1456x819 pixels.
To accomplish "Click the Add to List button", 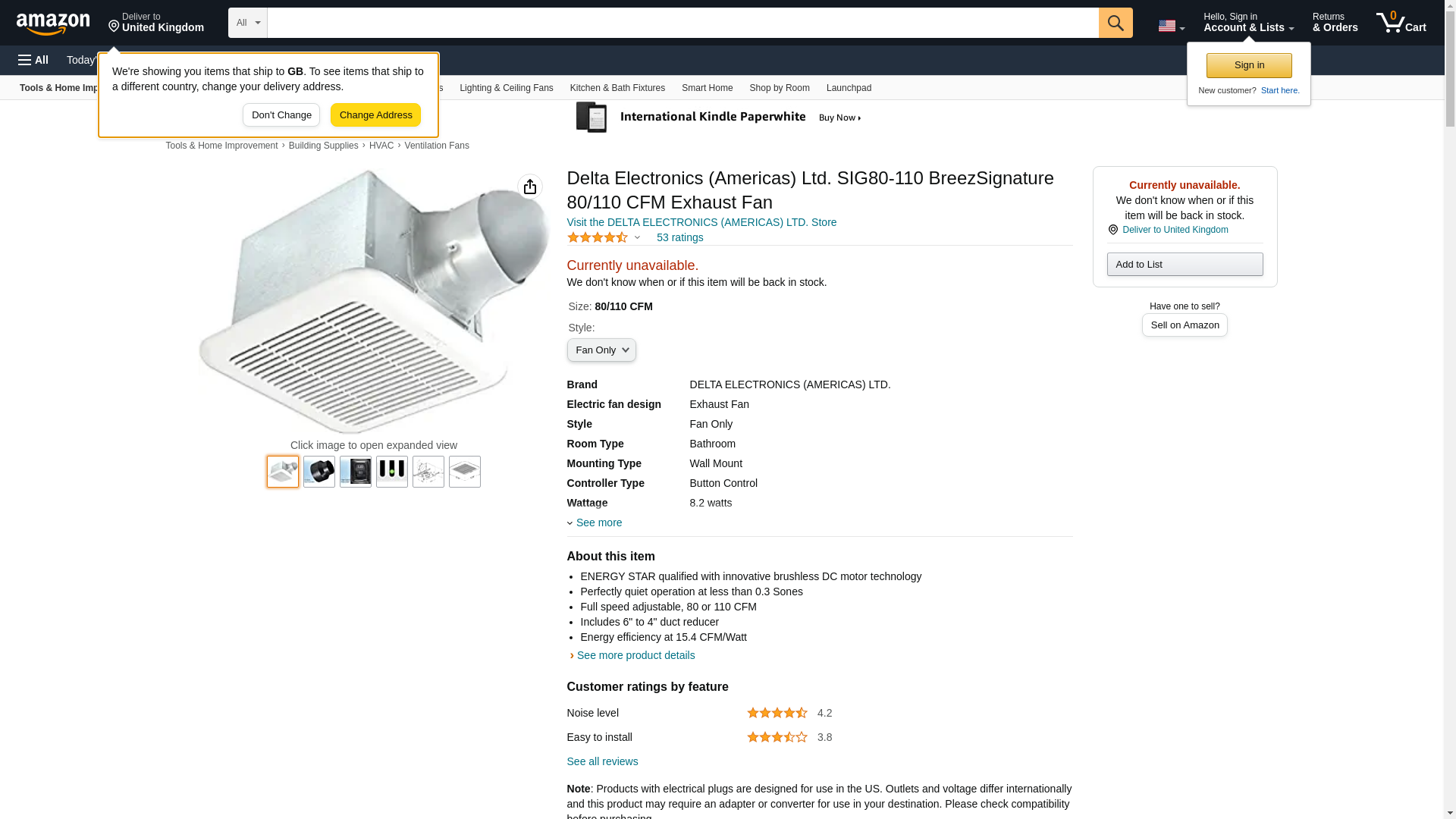I will tap(1185, 264).
